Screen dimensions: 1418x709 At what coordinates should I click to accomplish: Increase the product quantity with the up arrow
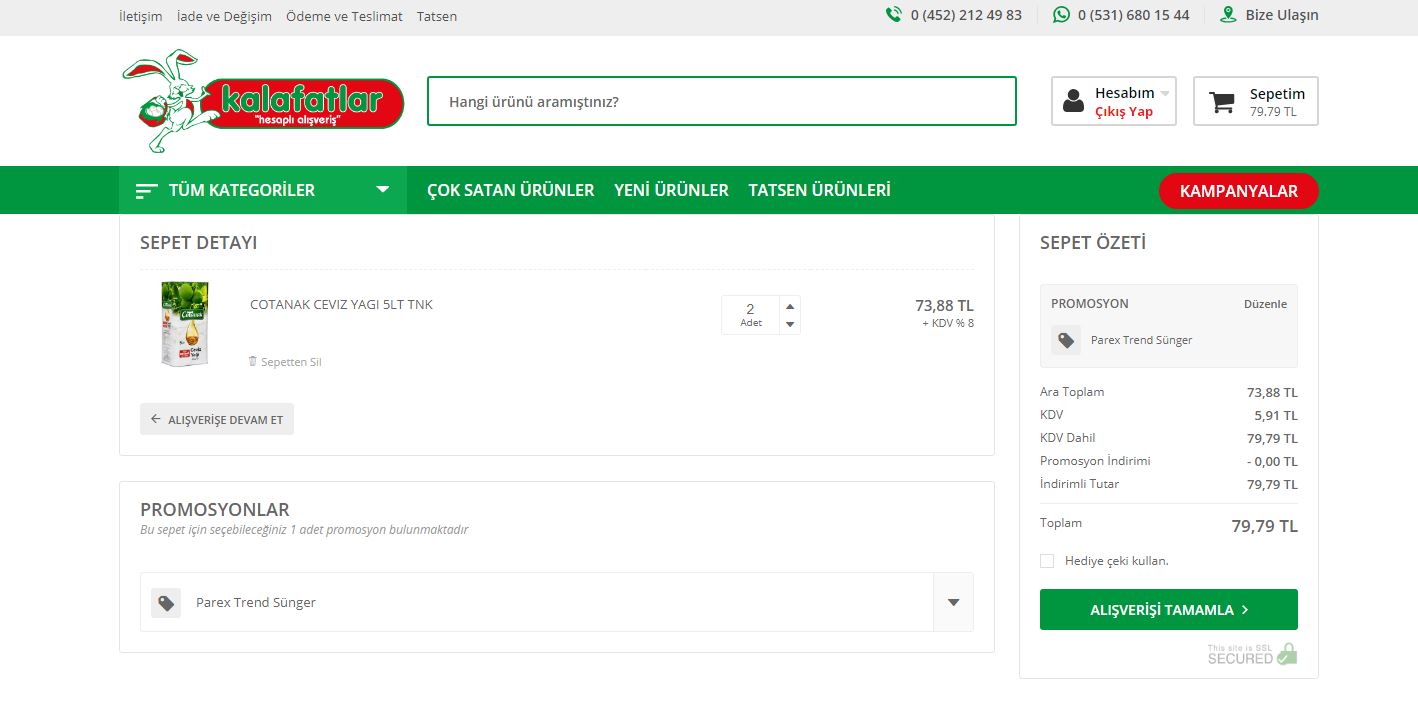[x=790, y=306]
